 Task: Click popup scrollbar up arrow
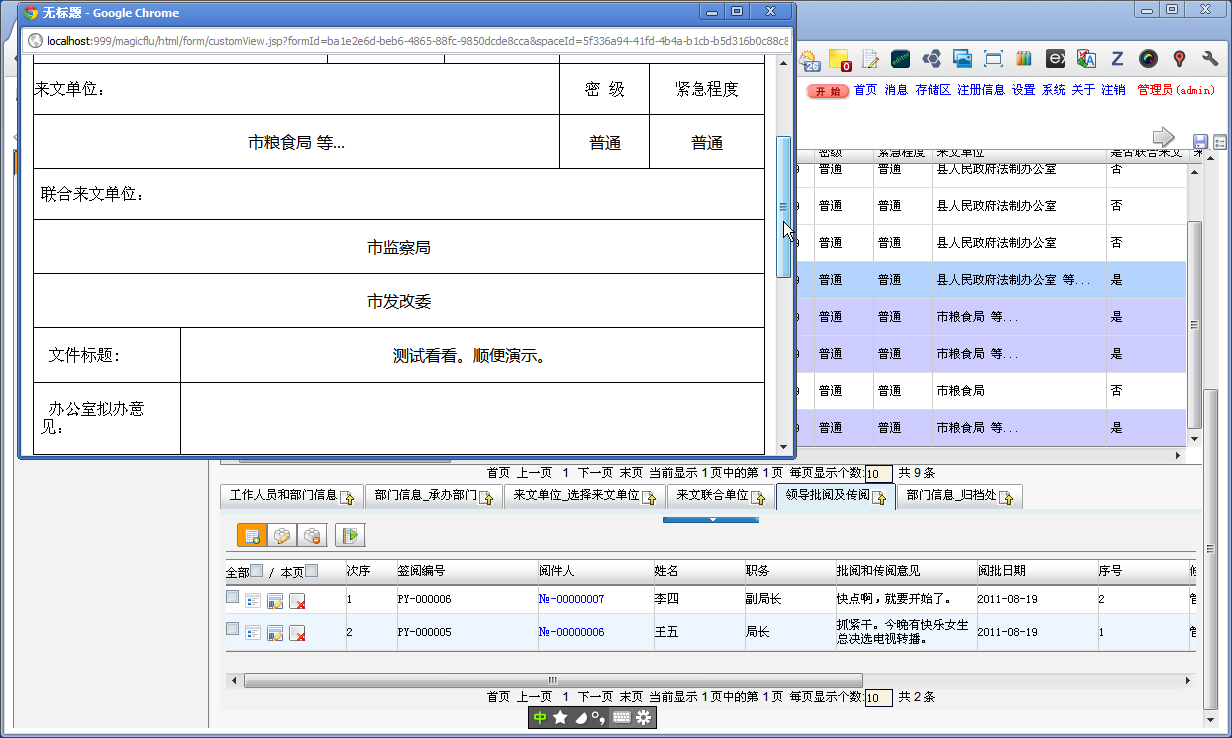pos(784,64)
